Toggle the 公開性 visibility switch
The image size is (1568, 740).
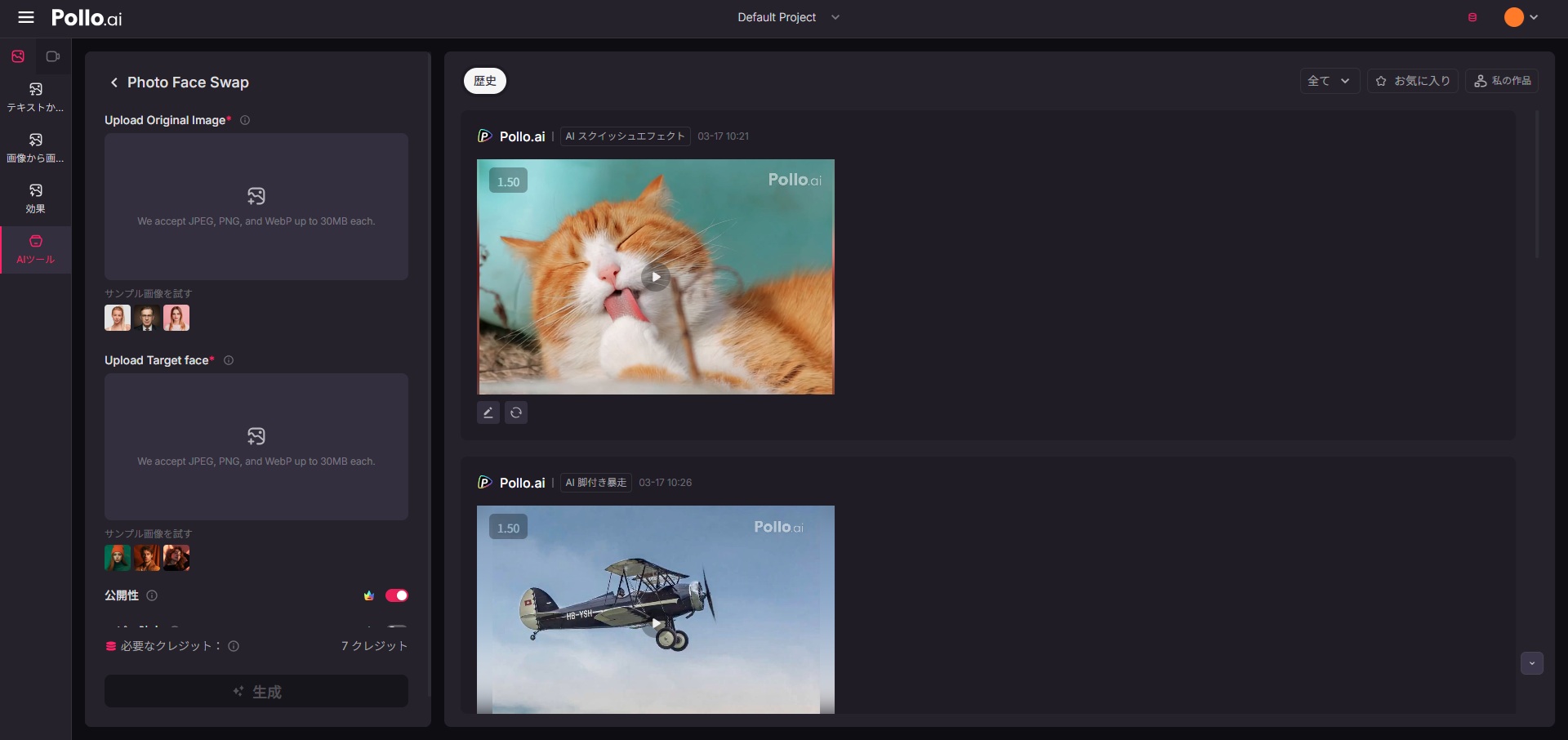pyautogui.click(x=397, y=595)
